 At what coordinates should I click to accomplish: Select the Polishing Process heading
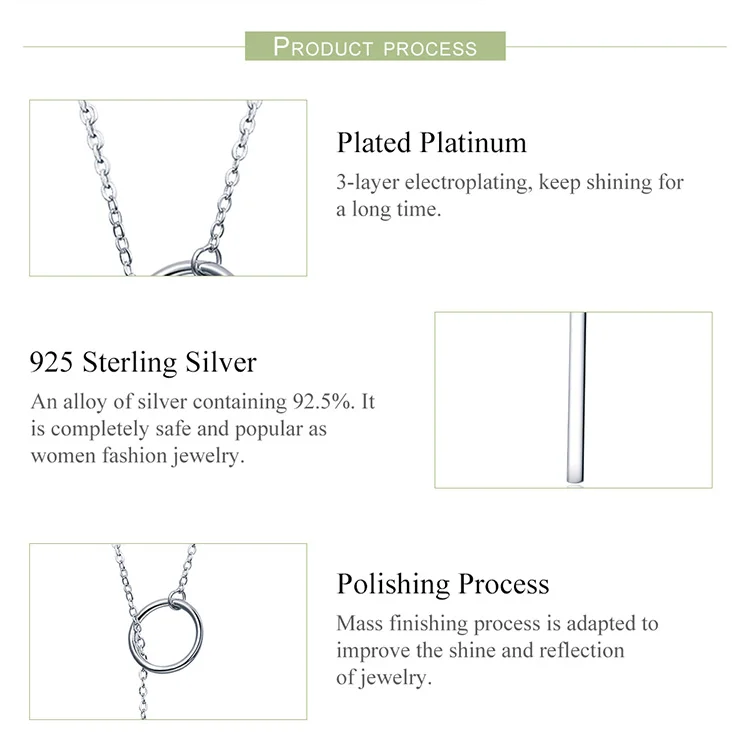click(443, 584)
